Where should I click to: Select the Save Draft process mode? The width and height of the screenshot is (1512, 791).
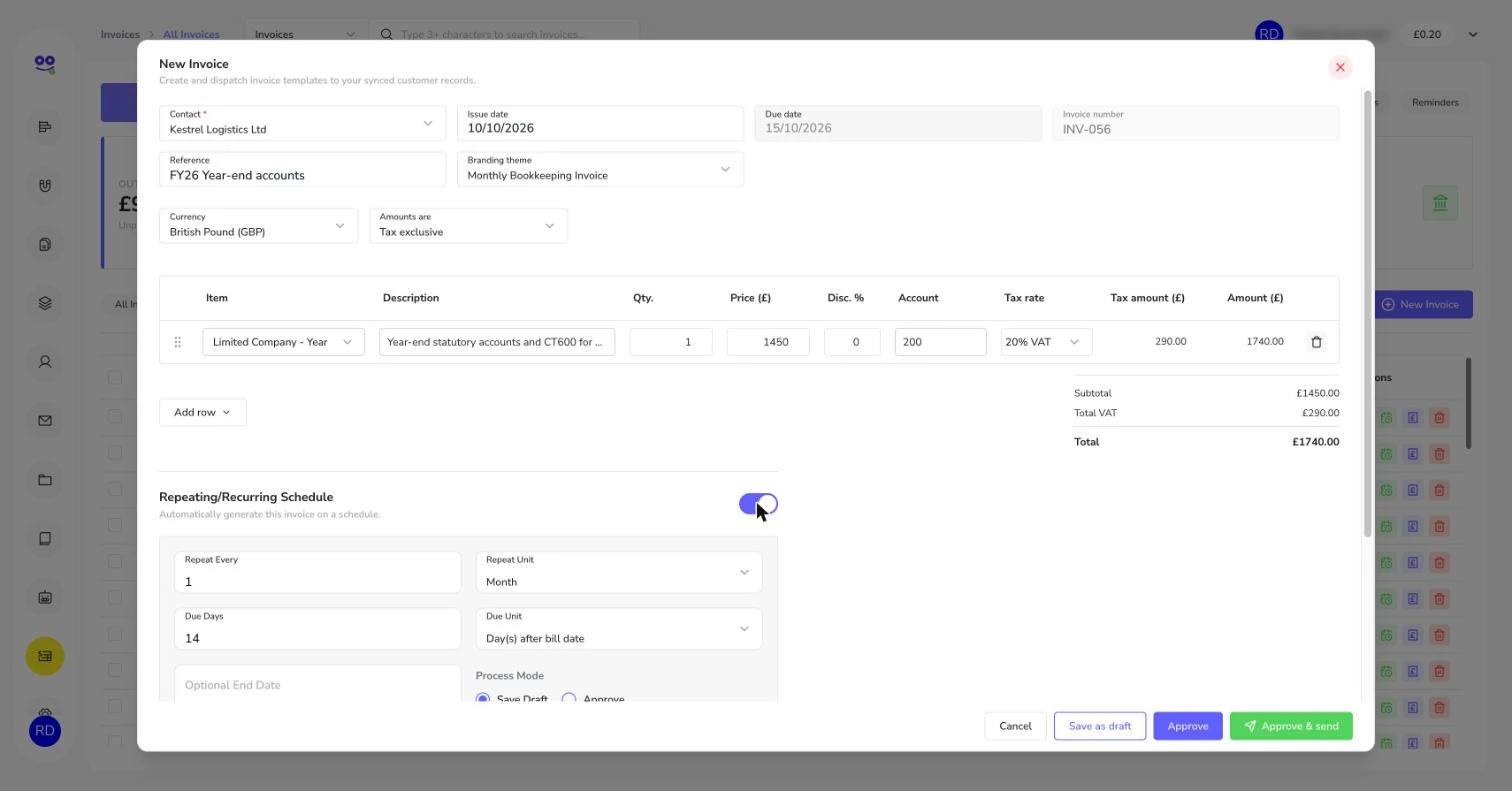[x=483, y=699]
